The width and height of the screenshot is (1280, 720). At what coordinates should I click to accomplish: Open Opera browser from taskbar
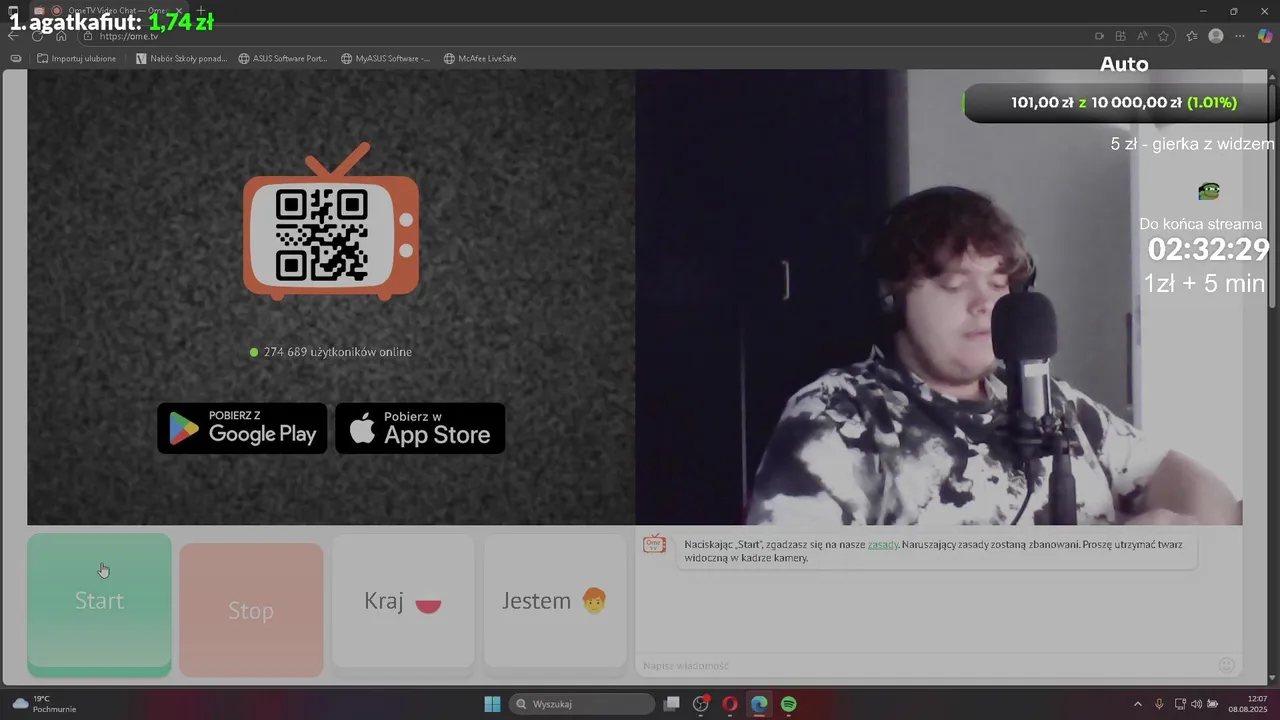(730, 704)
